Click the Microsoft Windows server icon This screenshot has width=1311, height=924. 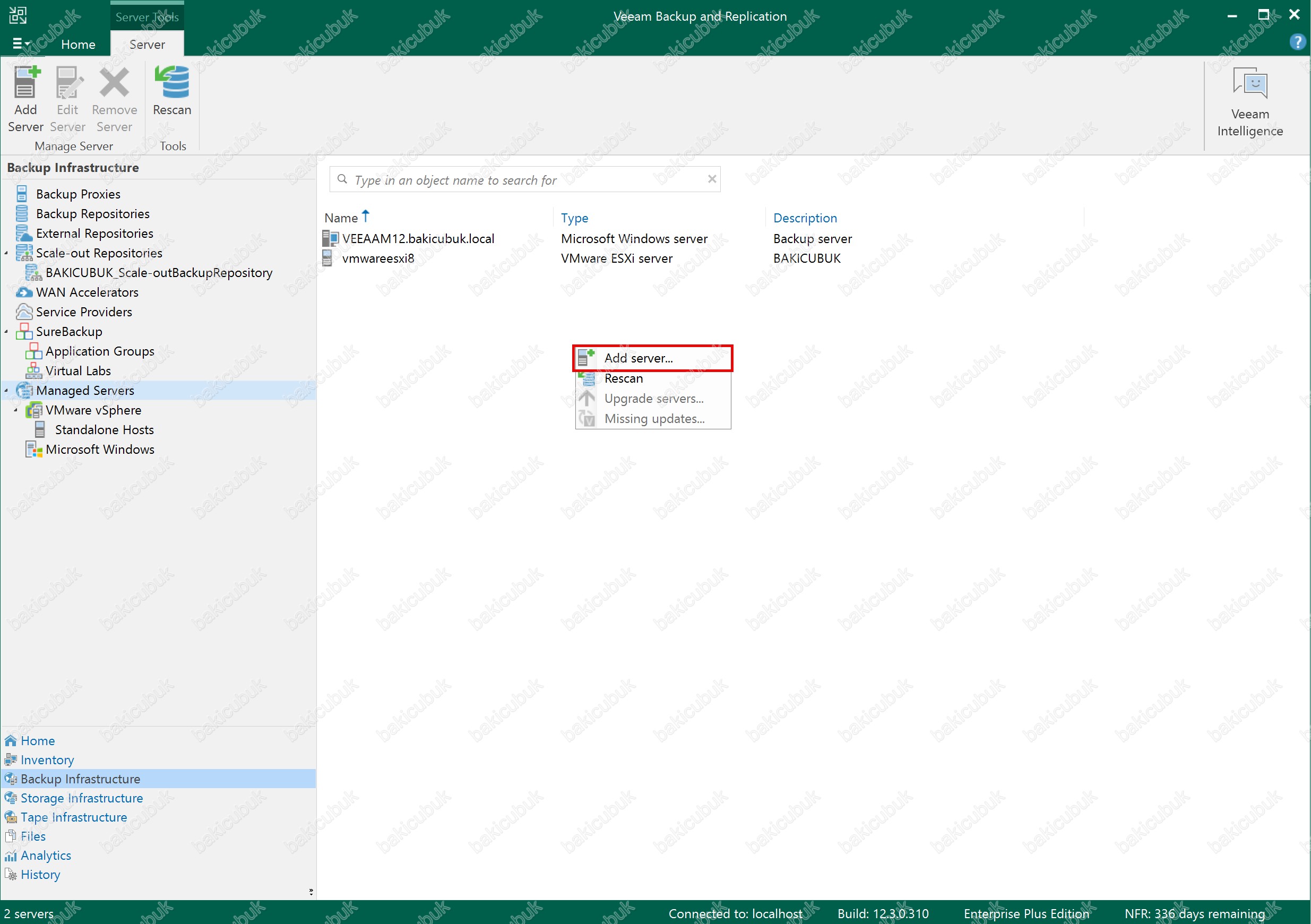coord(33,449)
